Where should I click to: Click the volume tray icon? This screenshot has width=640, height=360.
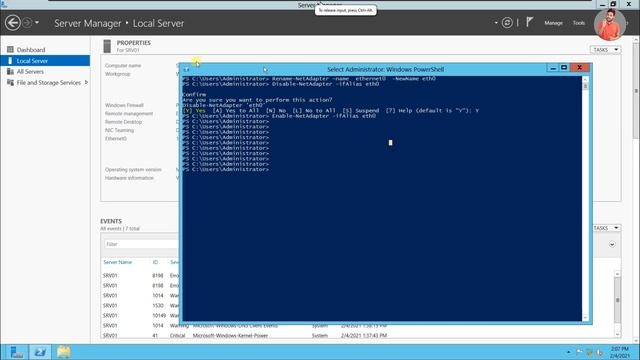pos(599,352)
